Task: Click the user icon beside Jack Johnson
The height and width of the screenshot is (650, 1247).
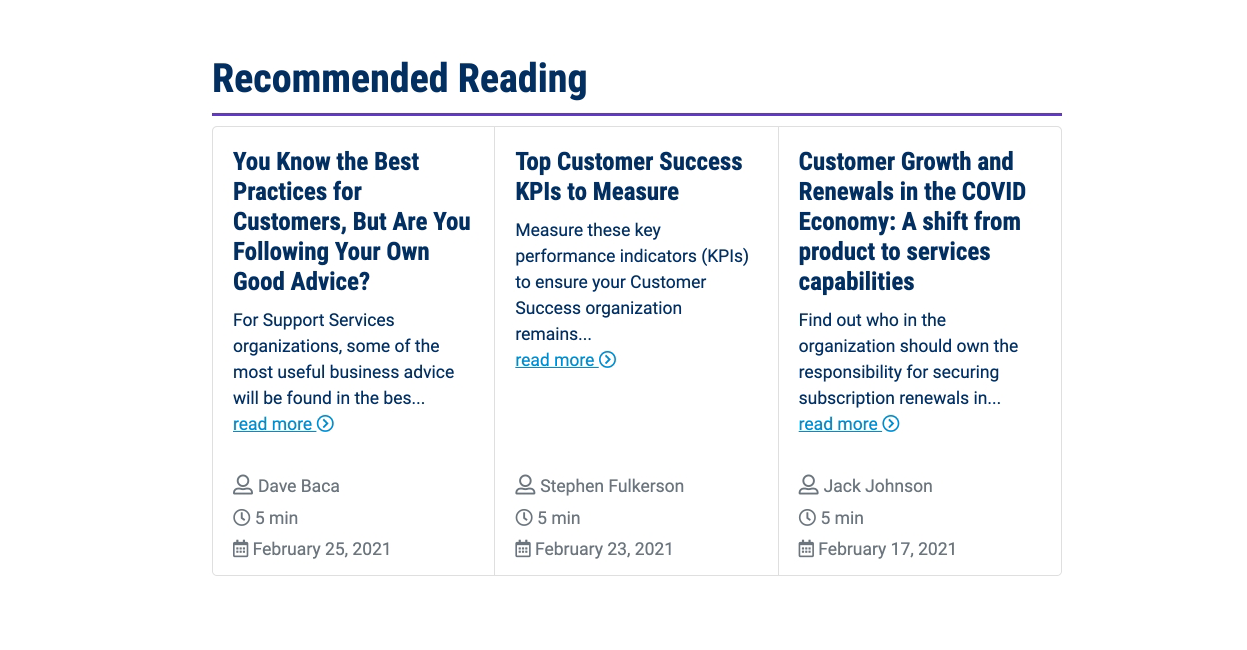Action: pos(809,485)
